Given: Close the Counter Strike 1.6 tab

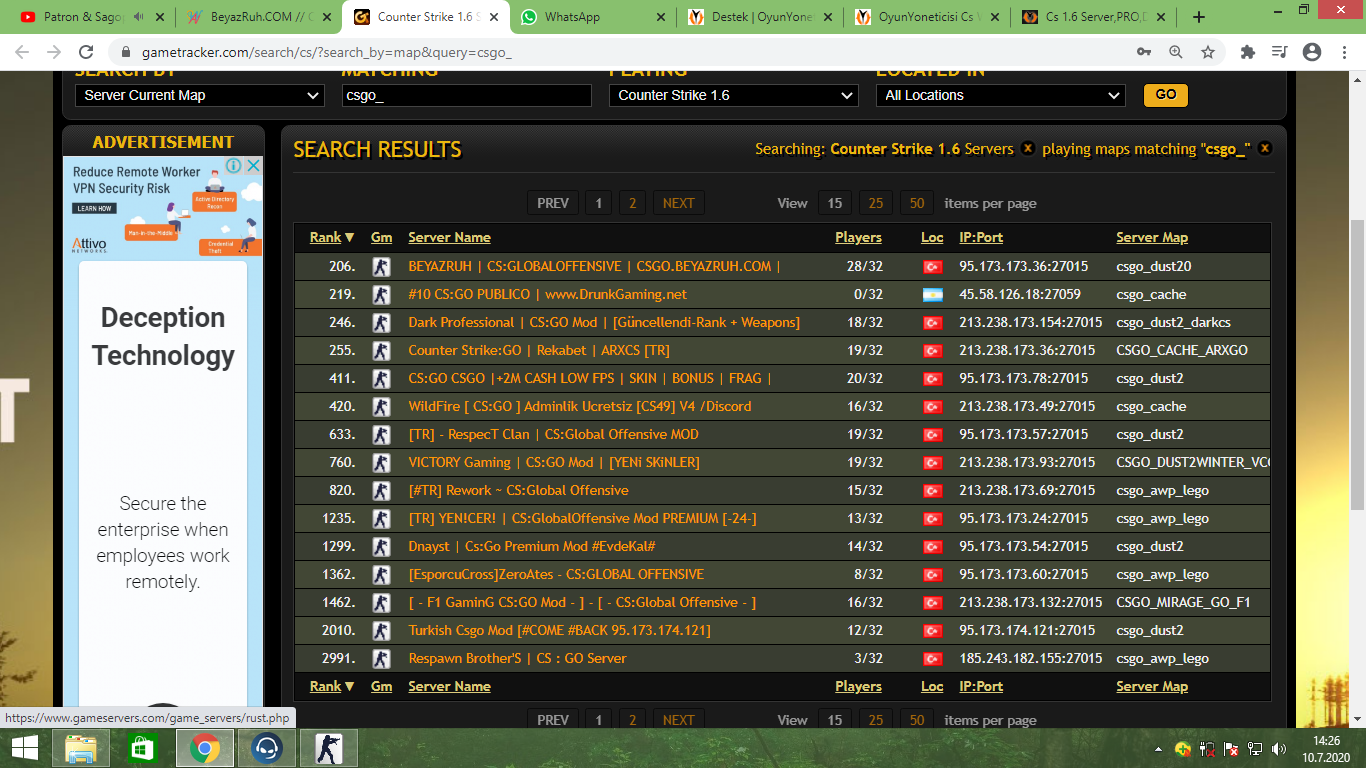Looking at the screenshot, I should (492, 17).
